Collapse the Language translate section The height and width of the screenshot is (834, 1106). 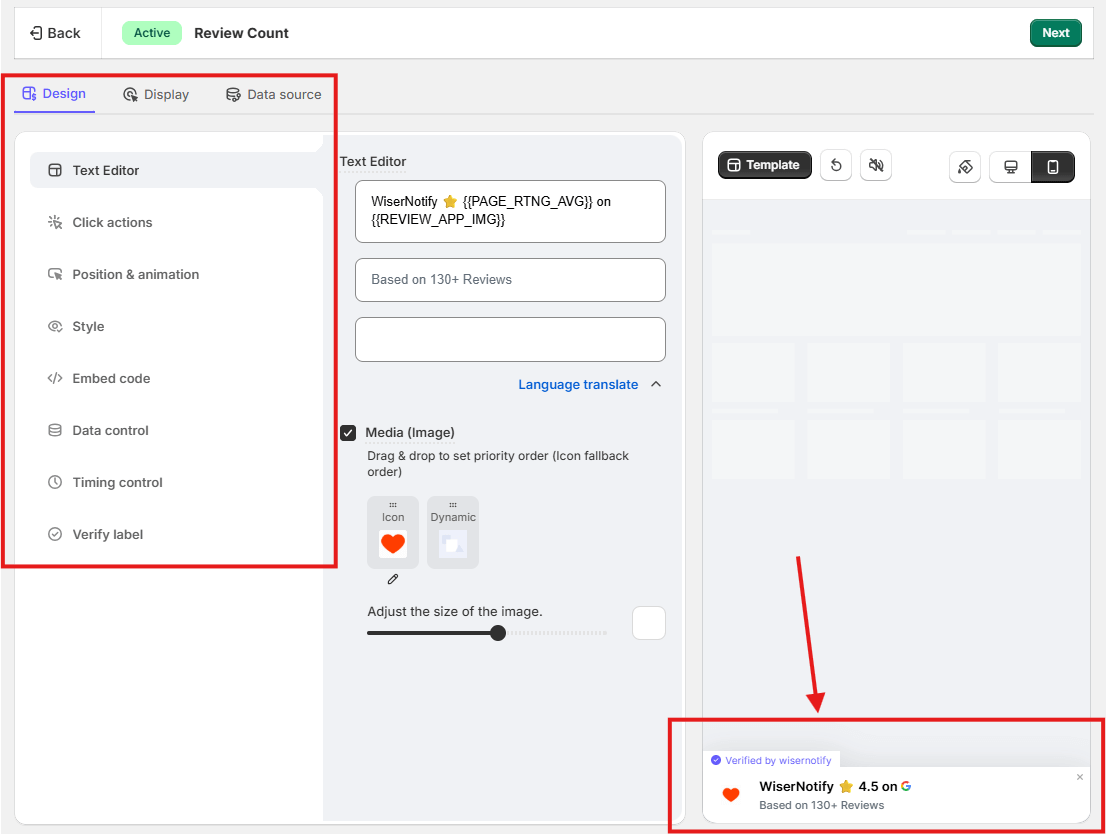(656, 384)
